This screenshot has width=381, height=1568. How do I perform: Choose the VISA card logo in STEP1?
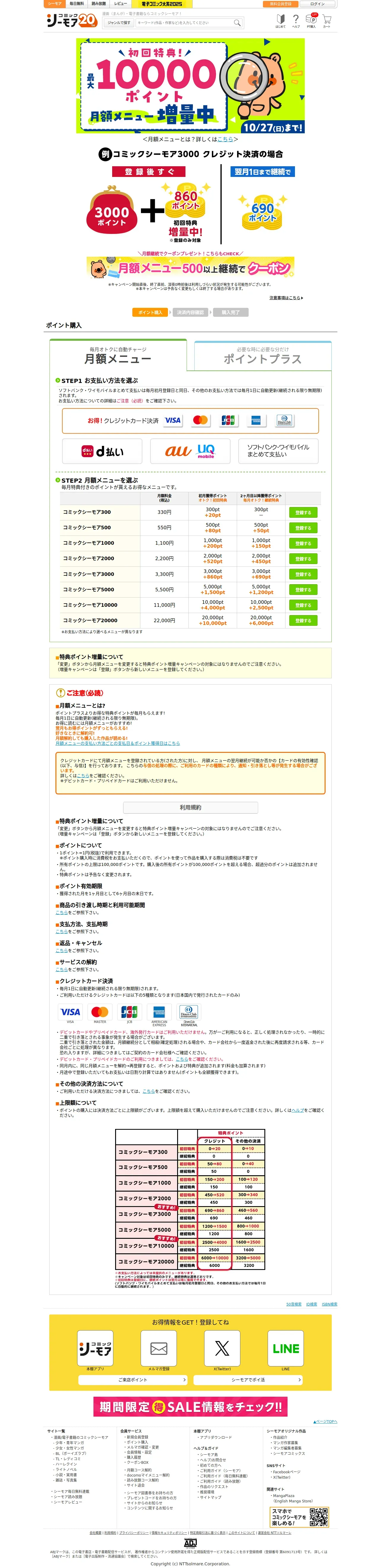pyautogui.click(x=173, y=420)
